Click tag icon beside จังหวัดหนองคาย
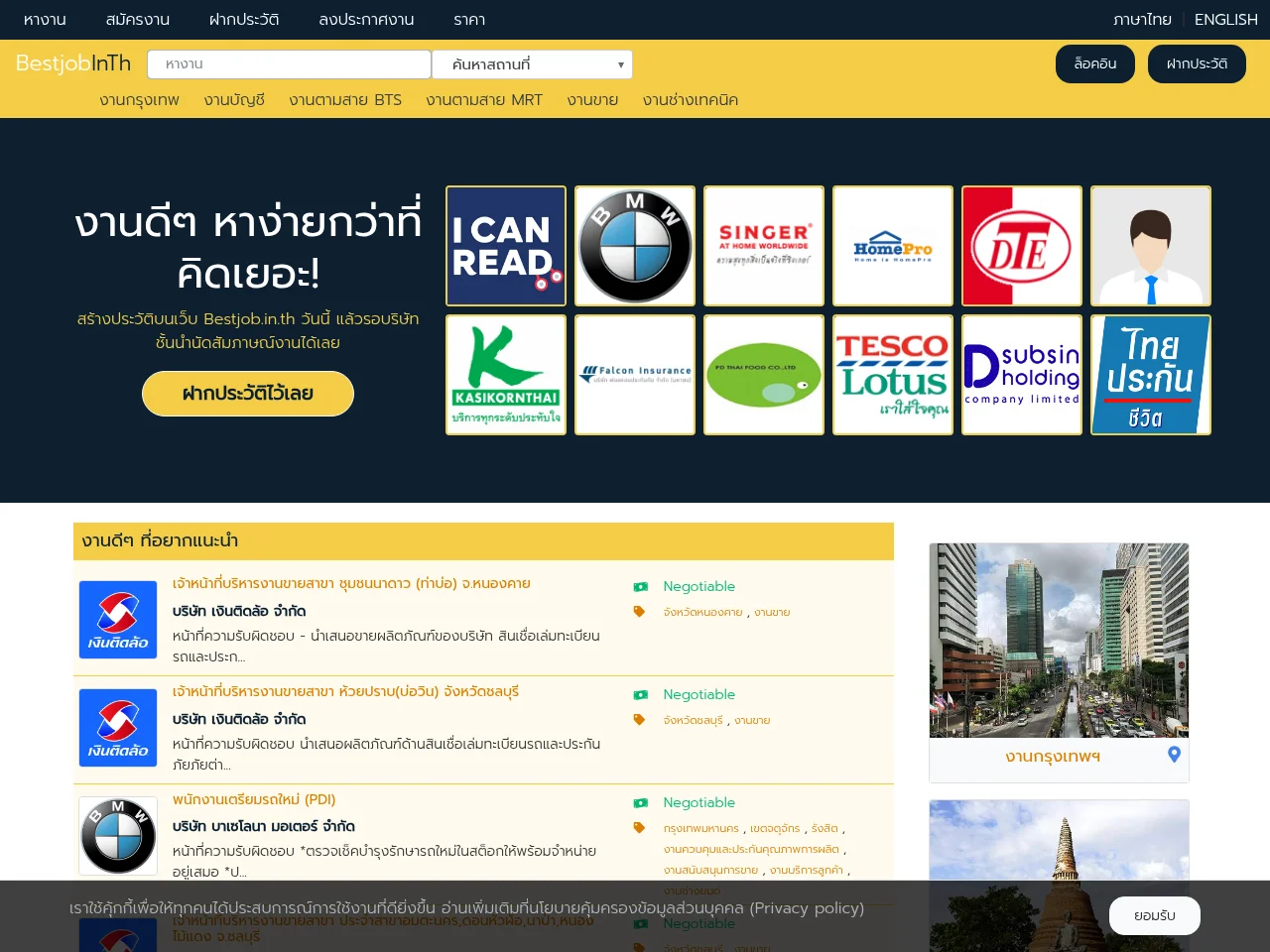The height and width of the screenshot is (952, 1270). [640, 612]
